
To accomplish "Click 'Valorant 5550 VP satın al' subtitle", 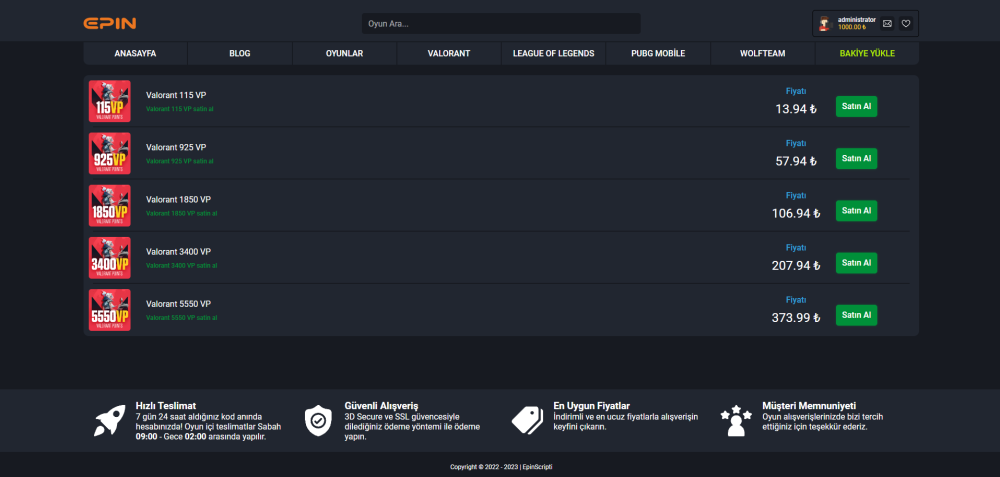I will pyautogui.click(x=182, y=318).
